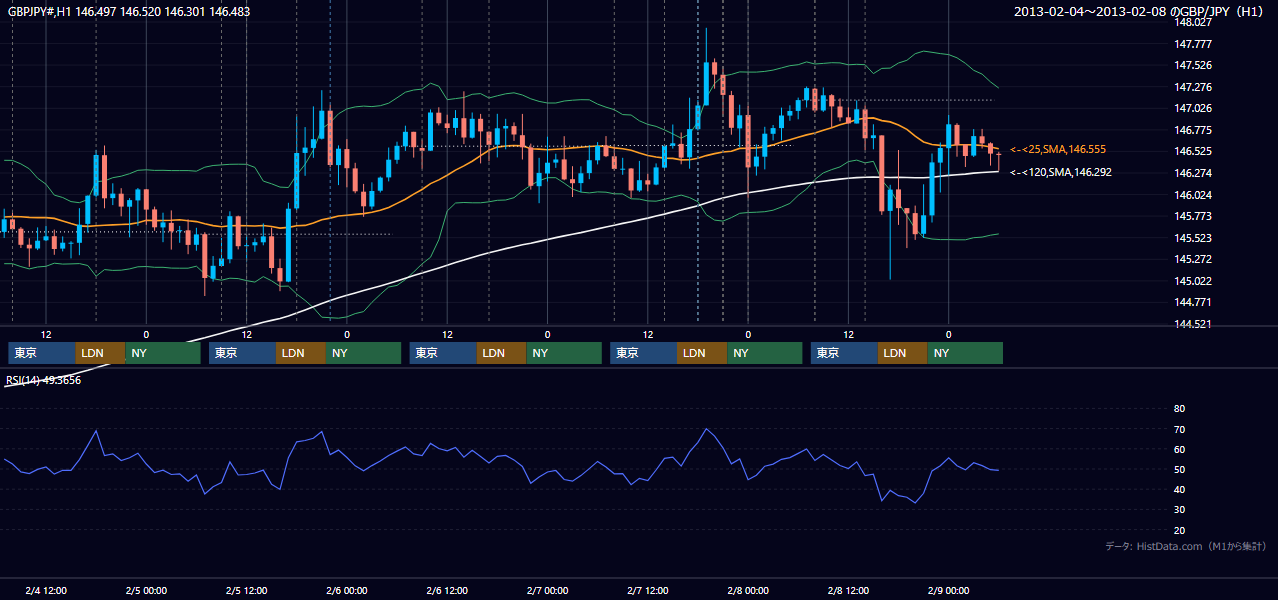
Task: Click the 147.276 price axis label
Action: [x=1195, y=87]
